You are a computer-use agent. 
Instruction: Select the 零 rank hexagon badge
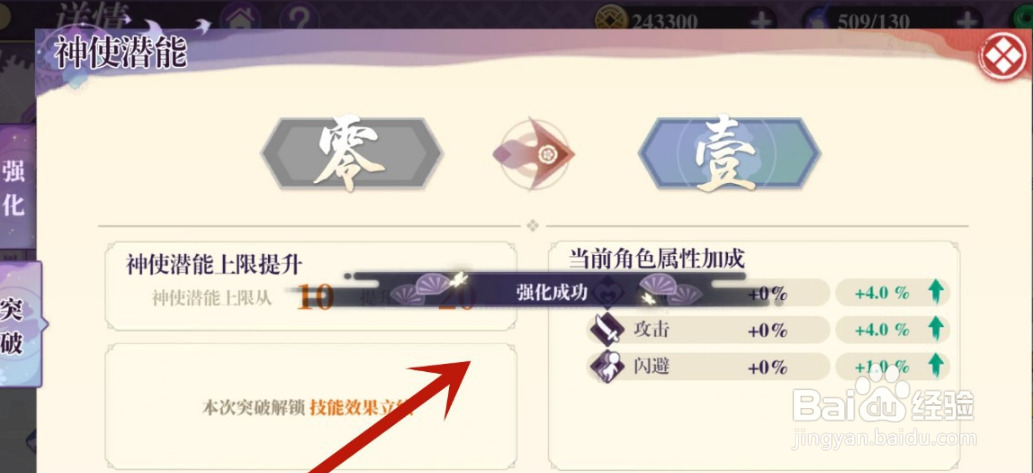[x=351, y=155]
